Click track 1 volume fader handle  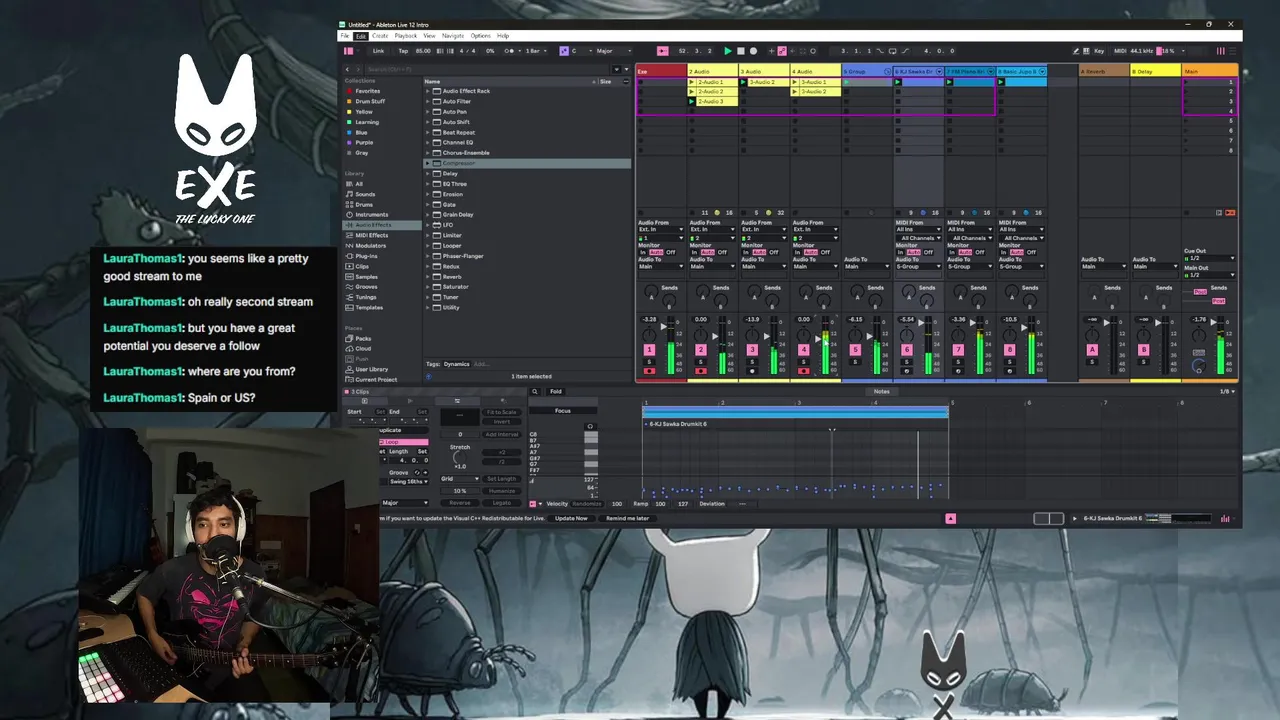coord(663,325)
